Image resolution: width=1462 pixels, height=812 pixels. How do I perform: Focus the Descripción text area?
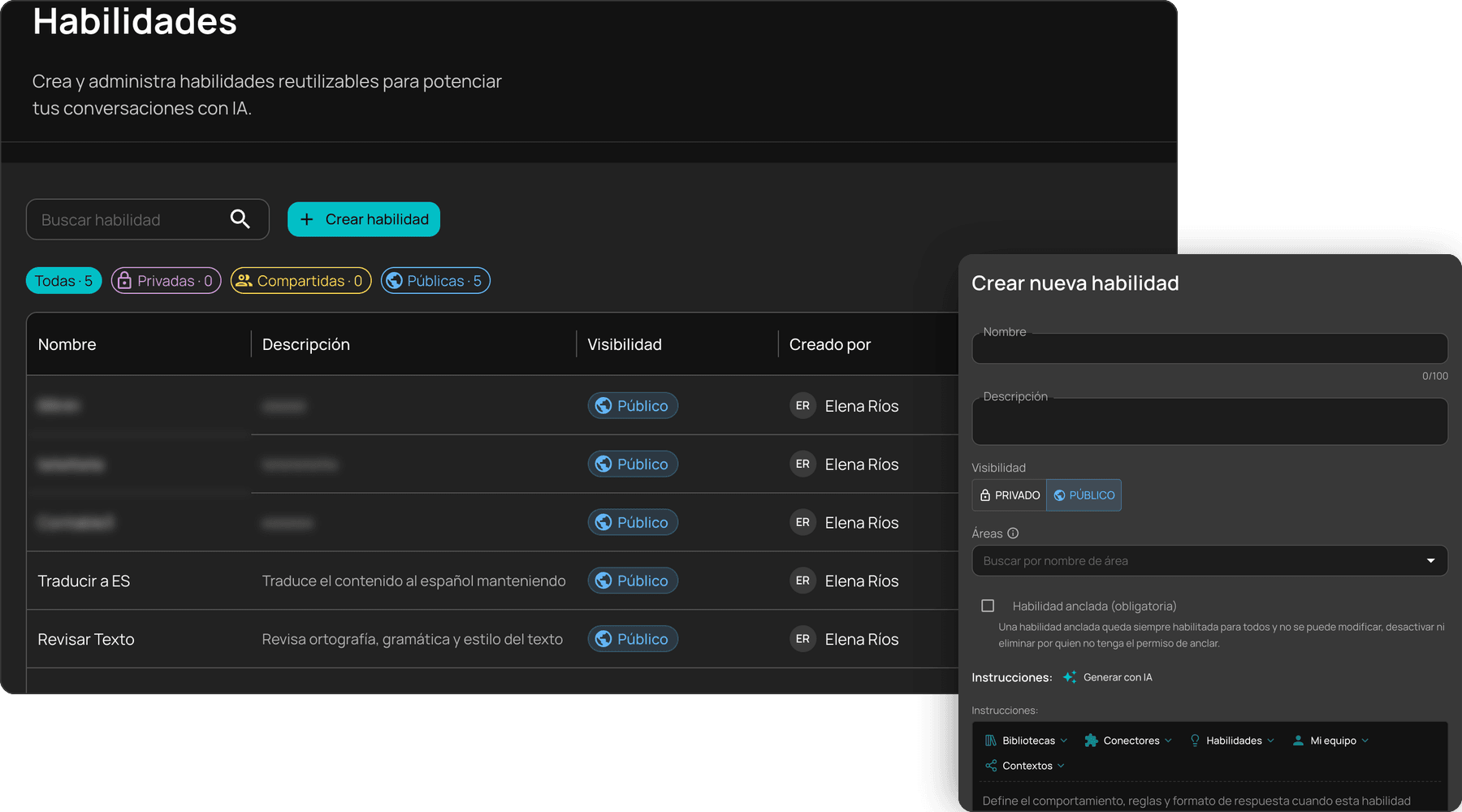pyautogui.click(x=1209, y=421)
